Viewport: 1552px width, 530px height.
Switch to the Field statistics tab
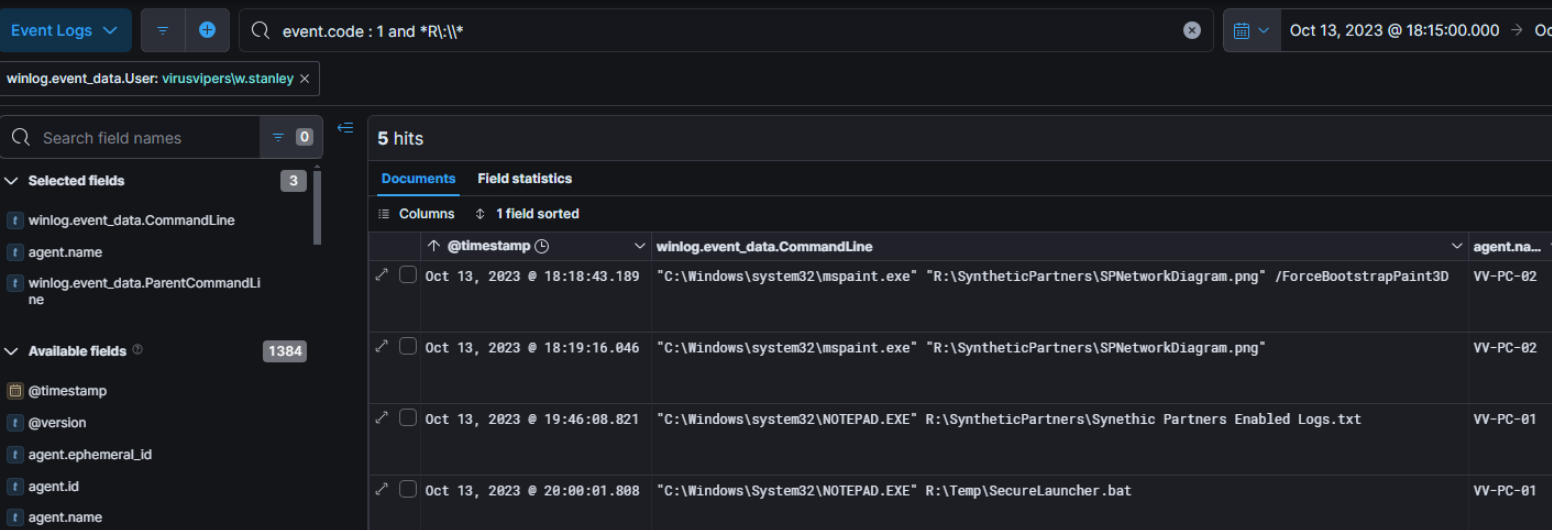525,179
